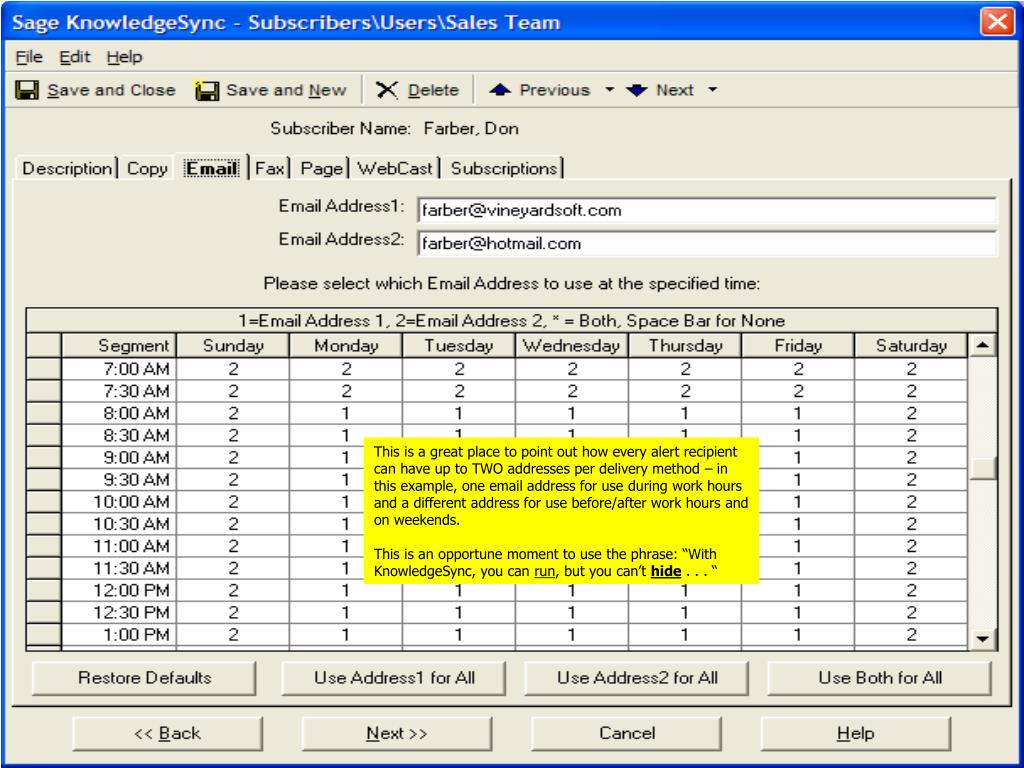Click the Wednesday cell at 12:30 PM
Viewport: 1024px width, 768px height.
click(x=571, y=613)
